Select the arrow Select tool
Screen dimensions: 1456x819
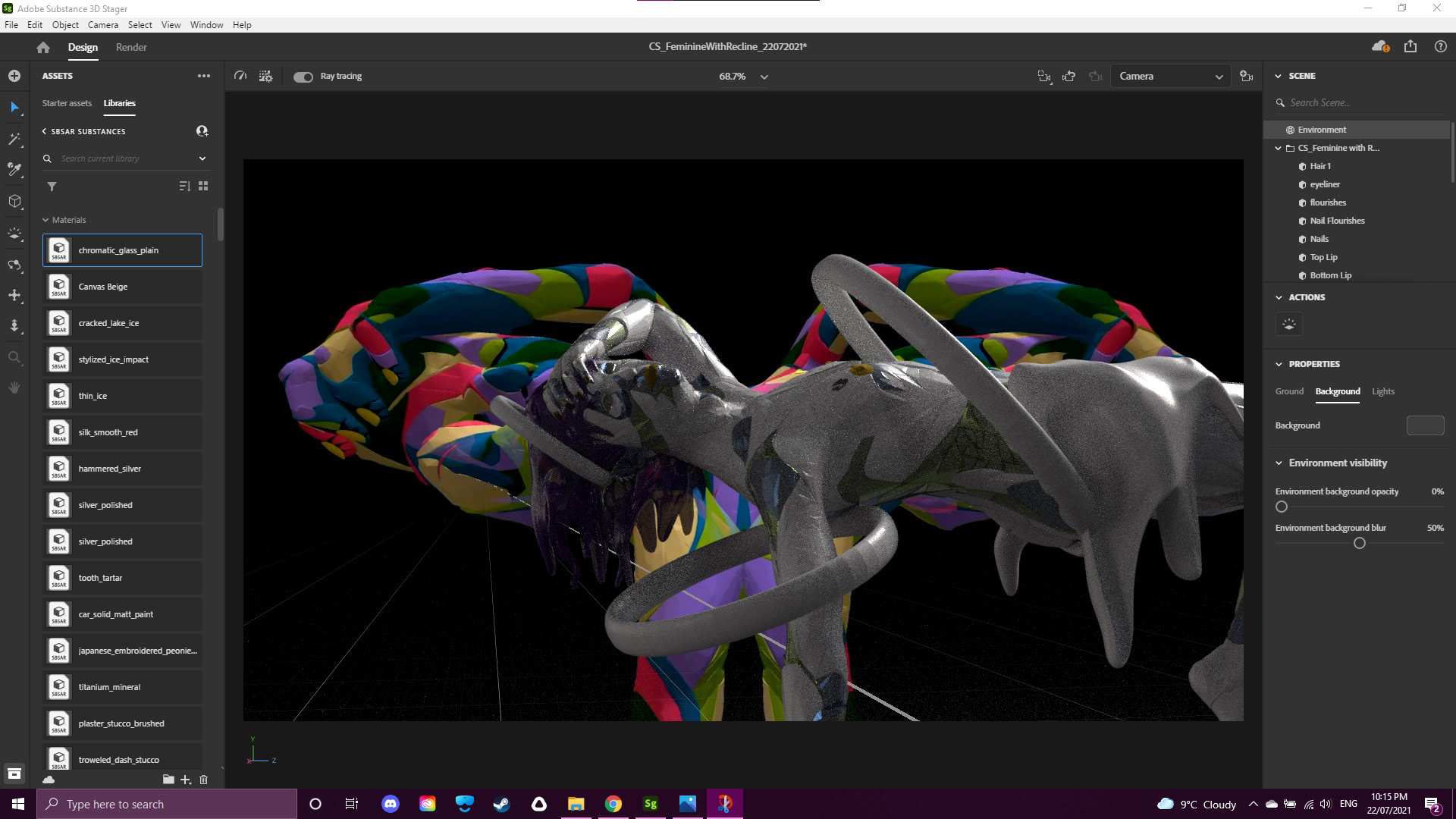click(x=14, y=107)
